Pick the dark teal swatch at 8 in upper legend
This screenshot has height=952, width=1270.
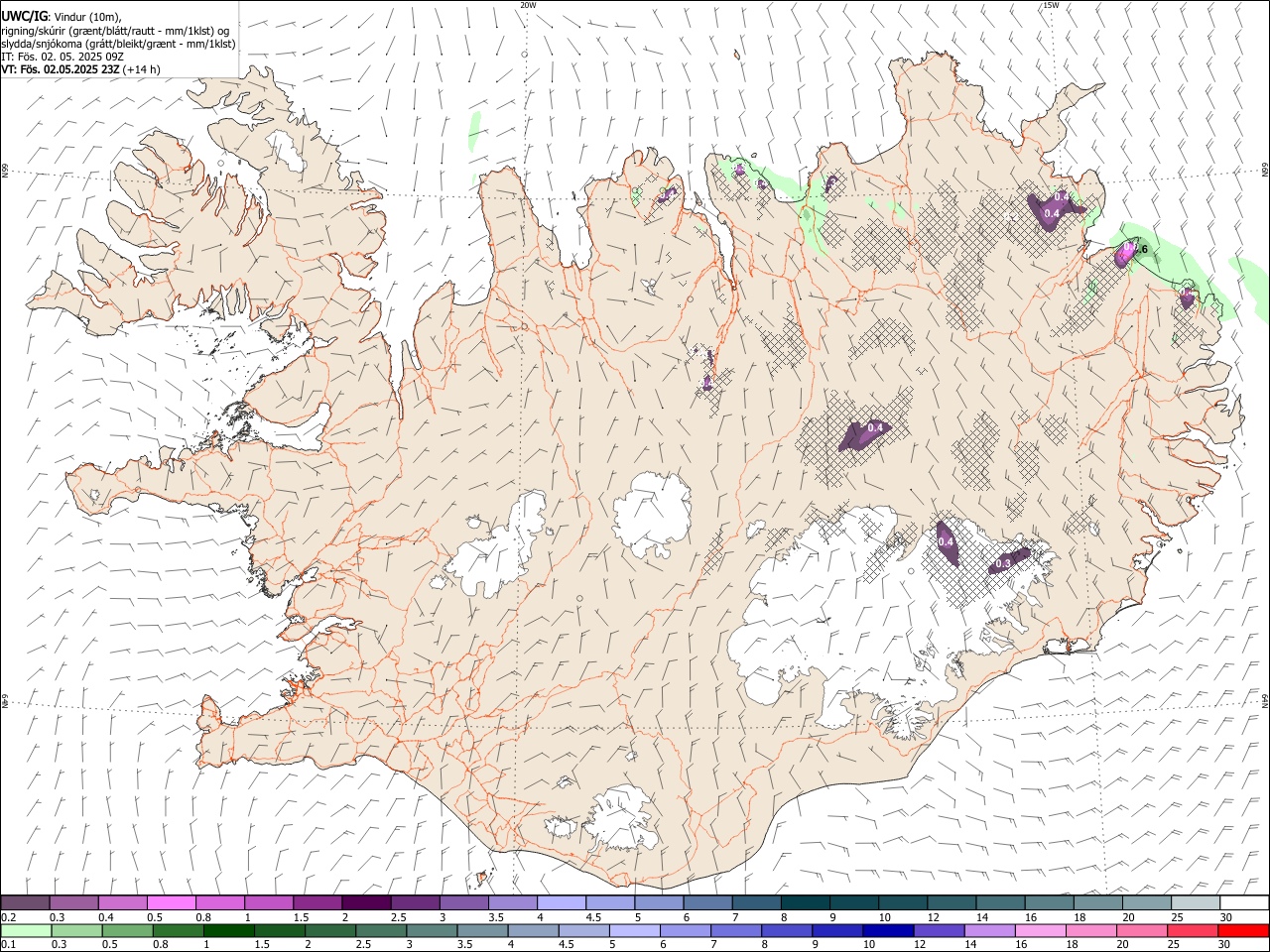tap(805, 903)
